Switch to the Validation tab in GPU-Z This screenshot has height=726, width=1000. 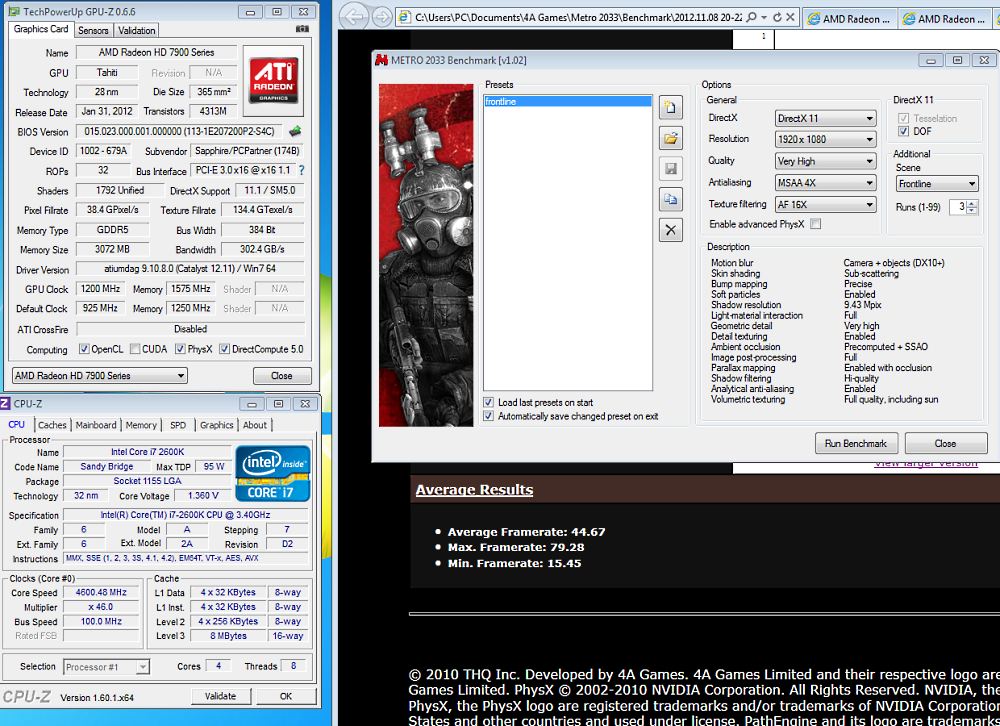[136, 30]
